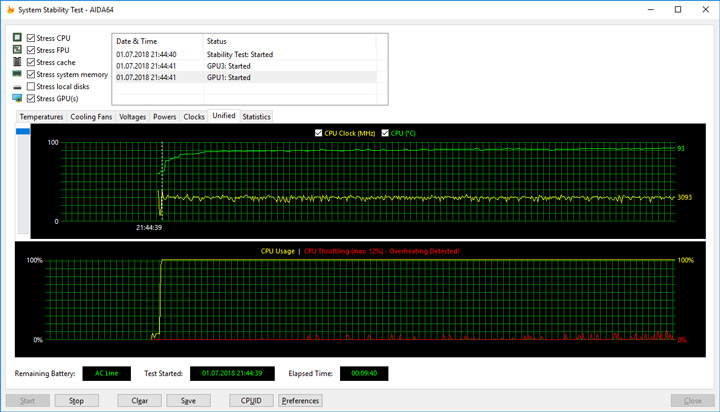The width and height of the screenshot is (720, 412).
Task: Select log row 'Stability Test: Started'
Action: 244,54
